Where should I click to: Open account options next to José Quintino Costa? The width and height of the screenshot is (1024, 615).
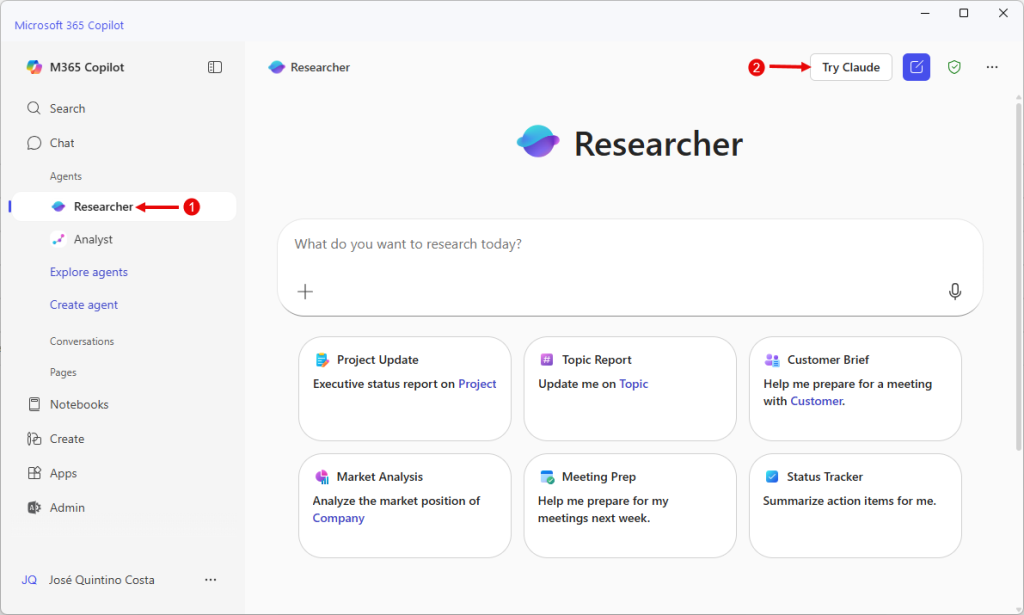(210, 580)
